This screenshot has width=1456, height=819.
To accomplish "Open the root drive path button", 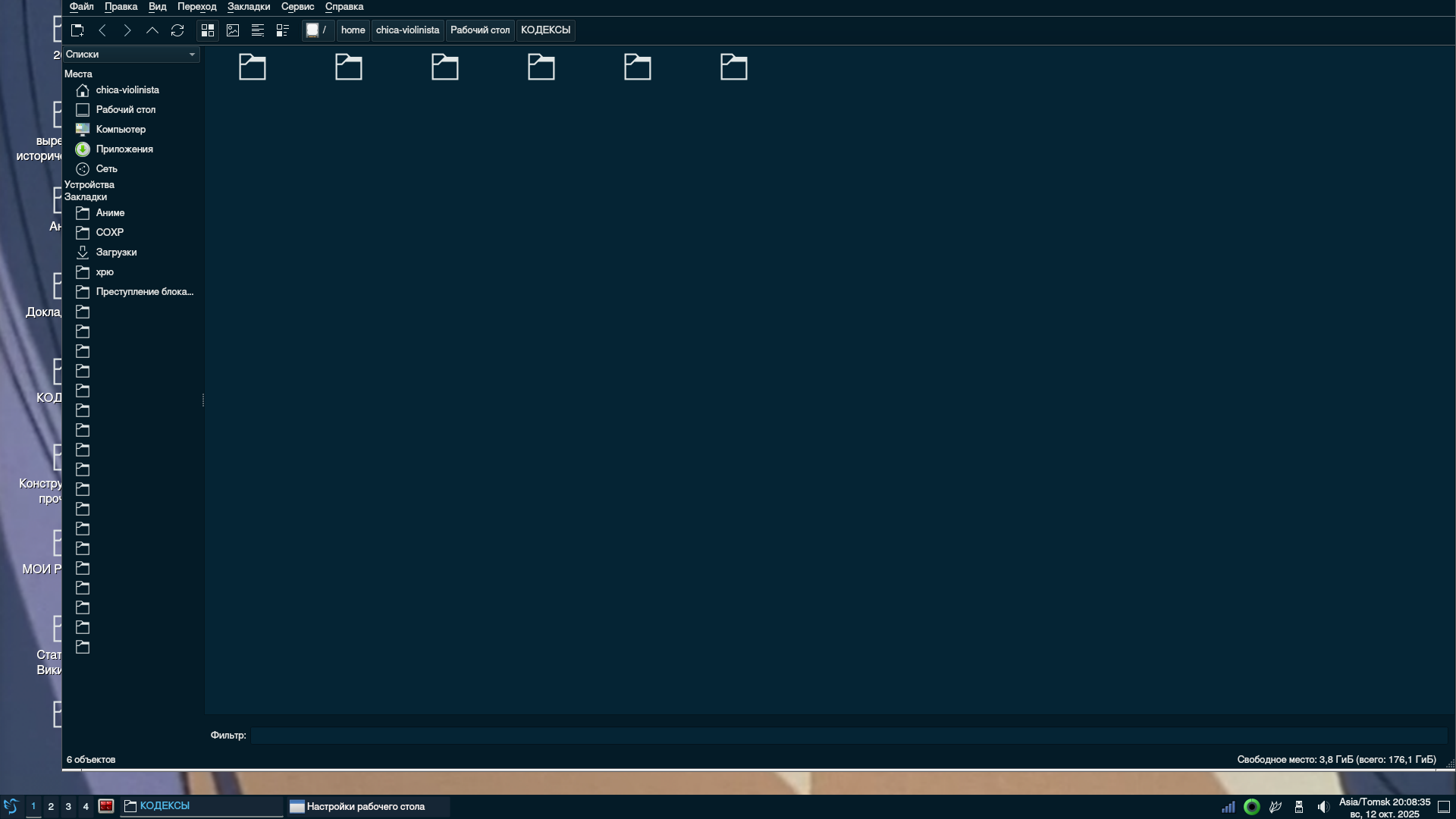I will (317, 30).
